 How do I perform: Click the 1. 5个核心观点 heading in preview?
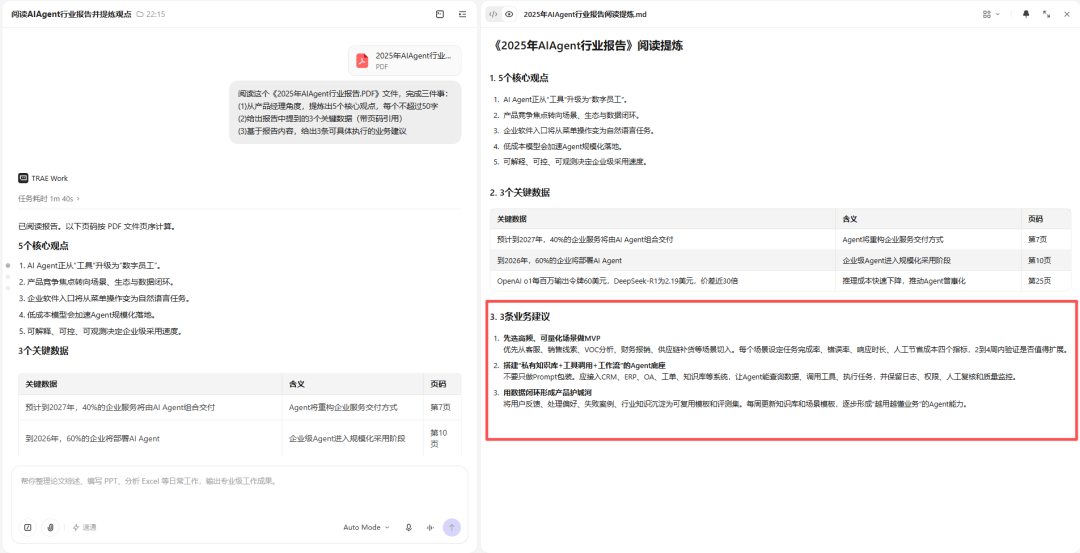point(519,78)
